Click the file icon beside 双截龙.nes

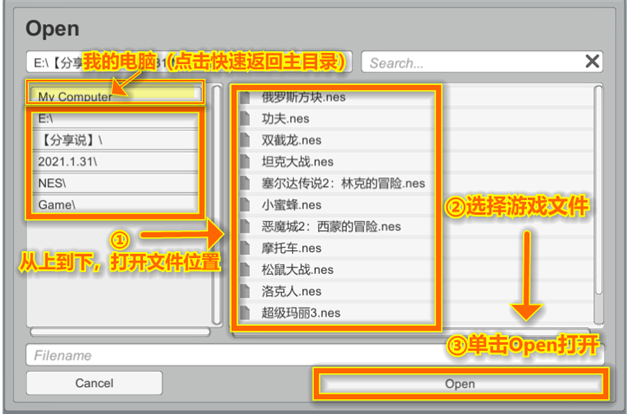point(245,140)
